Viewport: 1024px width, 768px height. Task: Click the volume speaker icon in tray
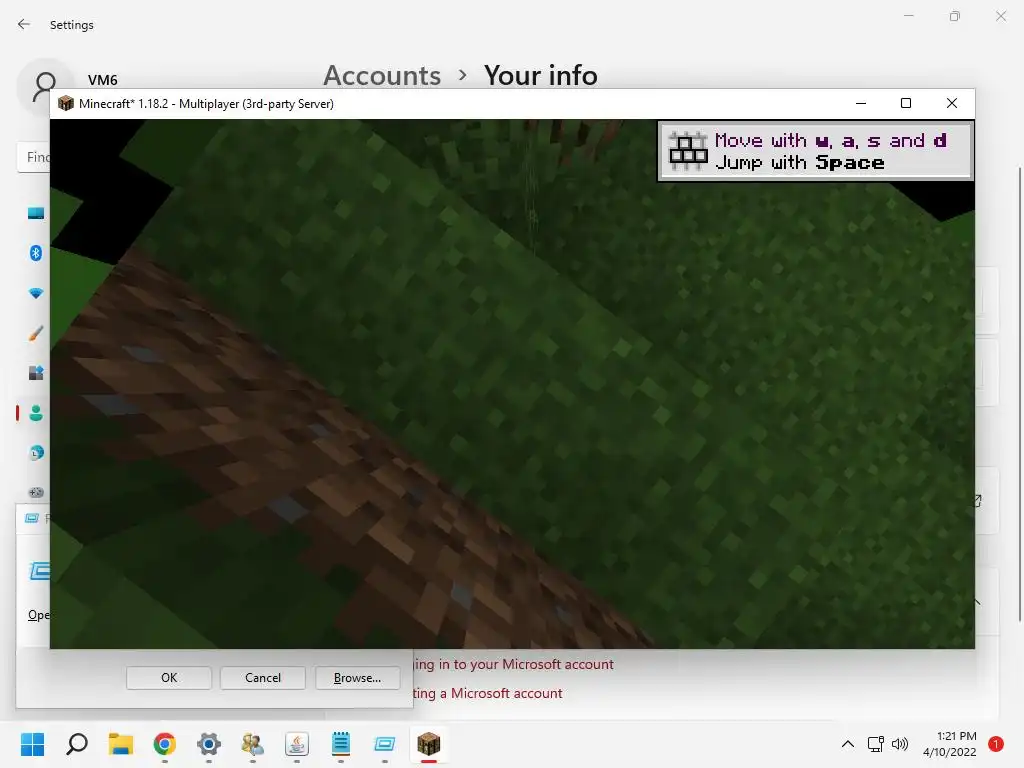click(x=900, y=744)
